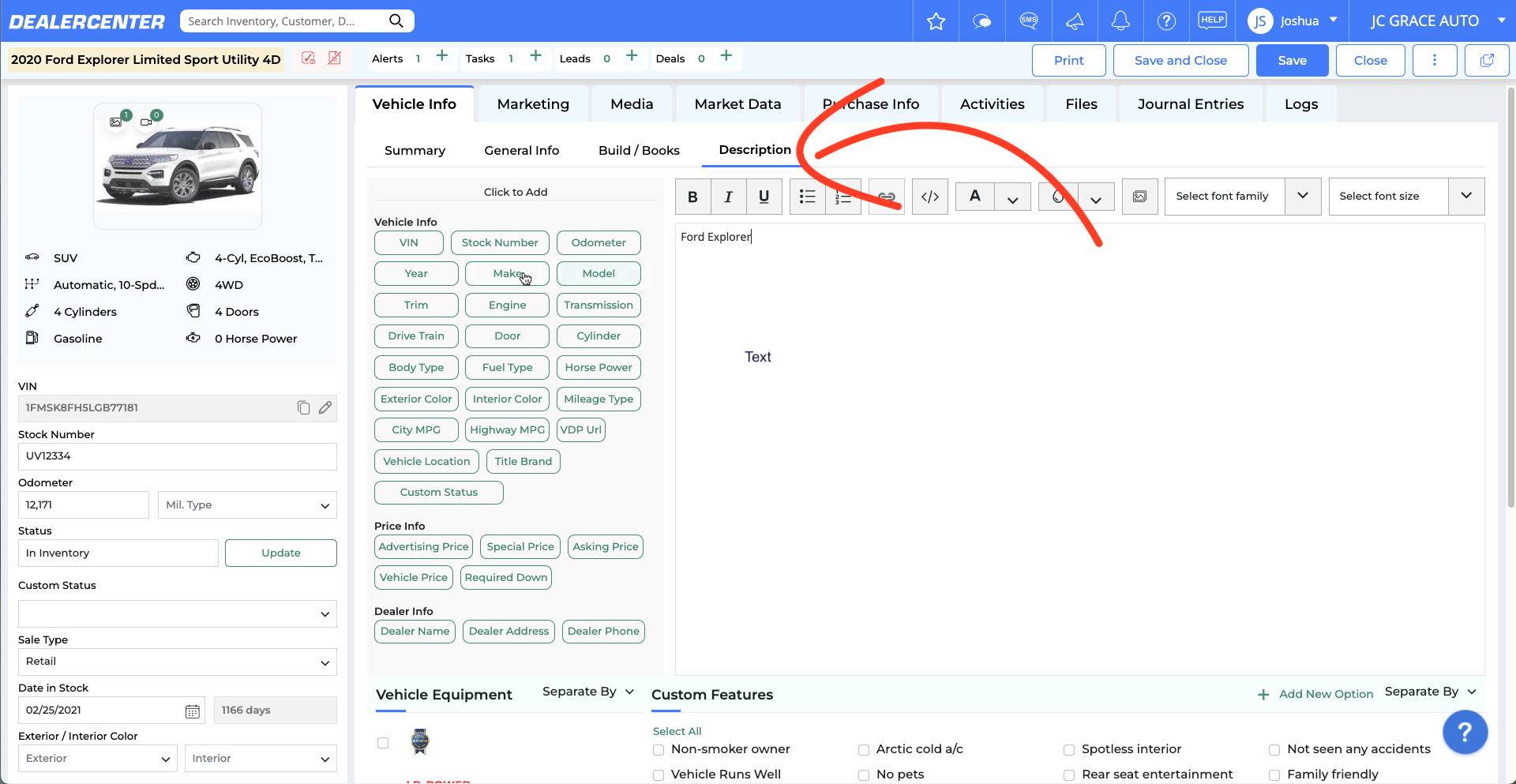The height and width of the screenshot is (784, 1516).
Task: Insert a numbered list
Action: pyautogui.click(x=843, y=197)
